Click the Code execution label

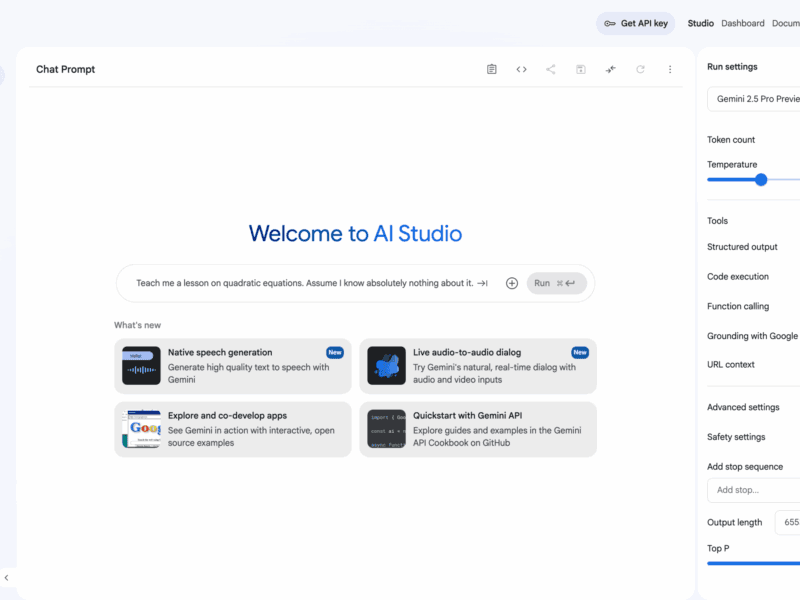point(738,277)
